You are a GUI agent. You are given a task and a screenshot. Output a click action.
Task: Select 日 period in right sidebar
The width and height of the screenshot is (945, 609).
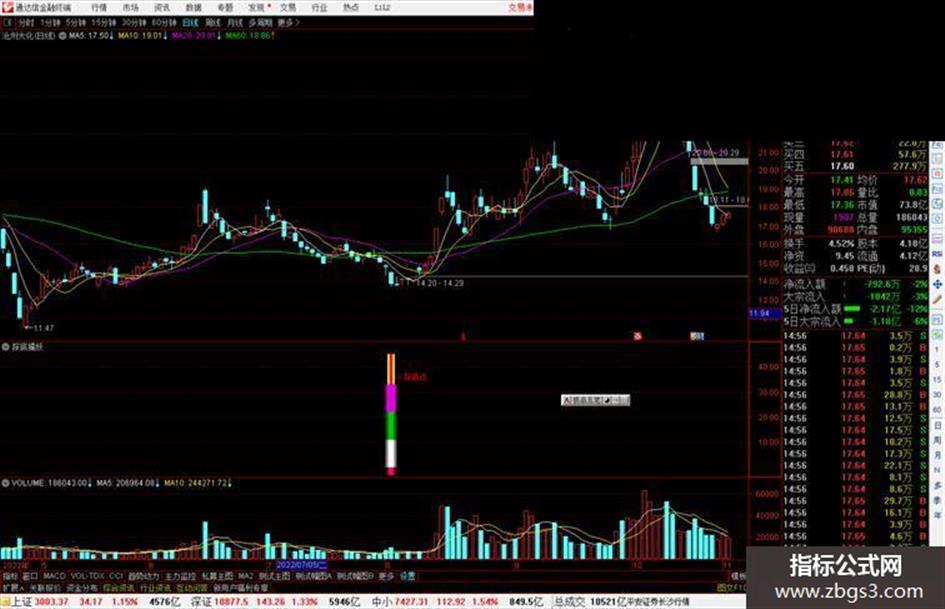[937, 426]
